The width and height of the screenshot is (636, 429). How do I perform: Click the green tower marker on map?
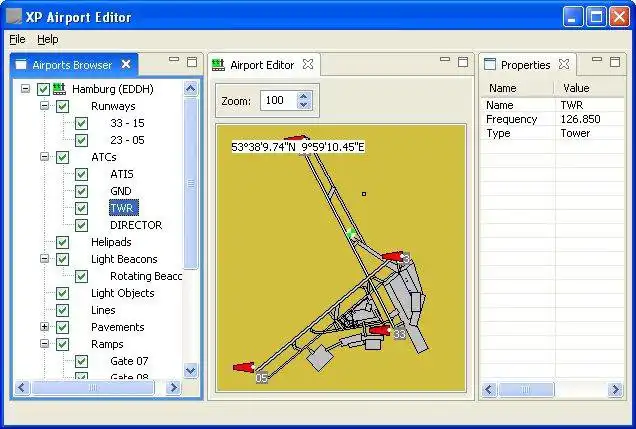click(x=351, y=233)
